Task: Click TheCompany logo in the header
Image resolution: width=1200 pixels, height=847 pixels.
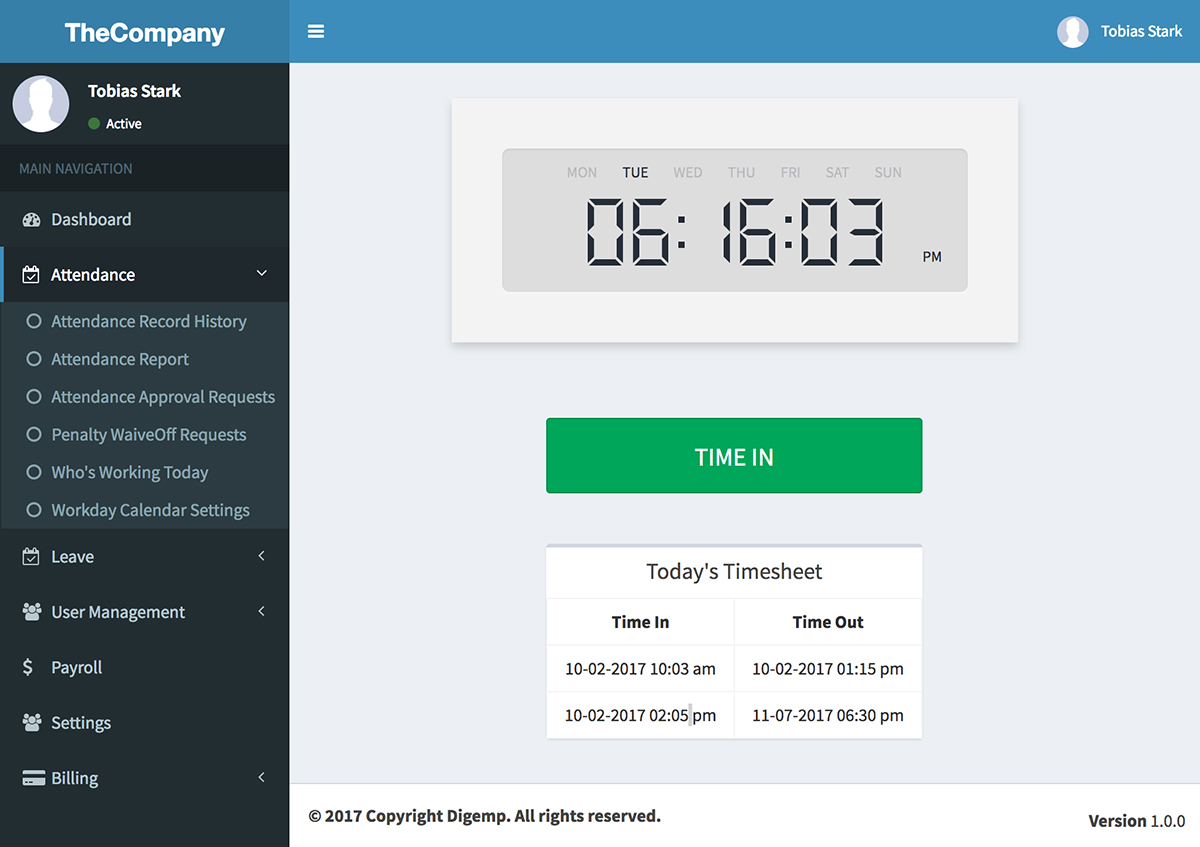Action: [x=145, y=32]
